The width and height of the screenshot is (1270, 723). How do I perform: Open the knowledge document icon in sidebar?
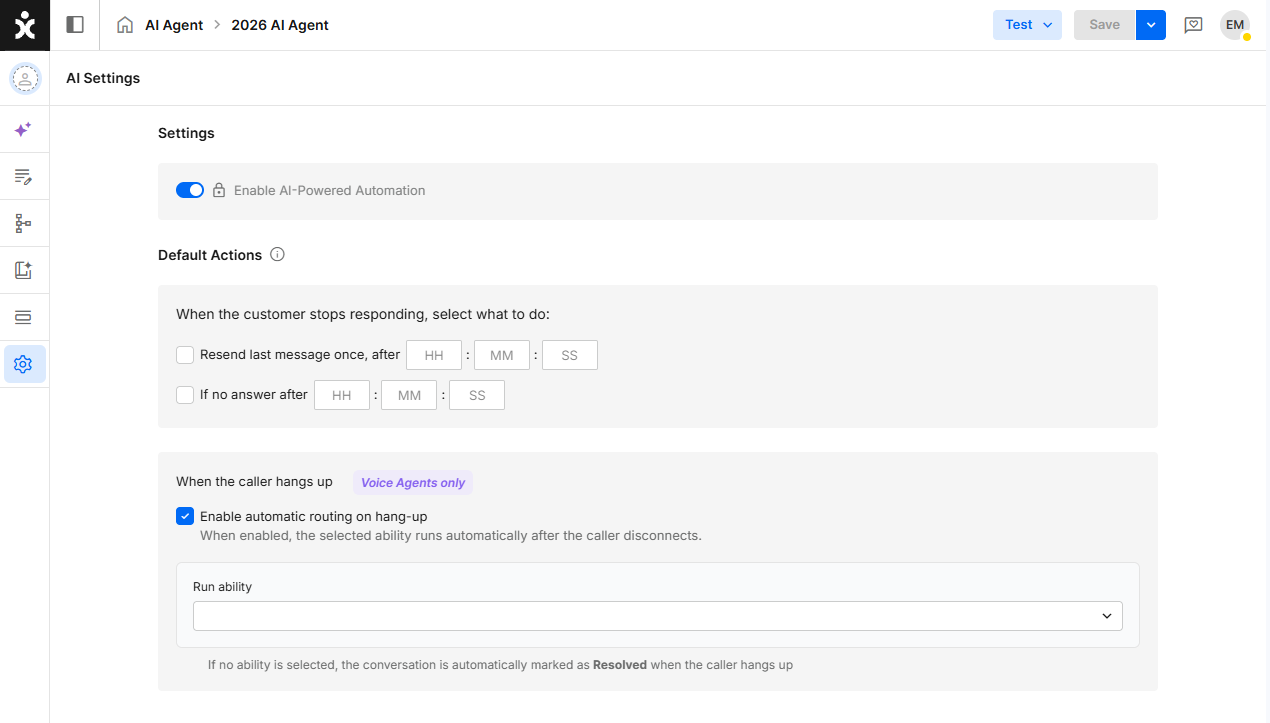[x=23, y=270]
